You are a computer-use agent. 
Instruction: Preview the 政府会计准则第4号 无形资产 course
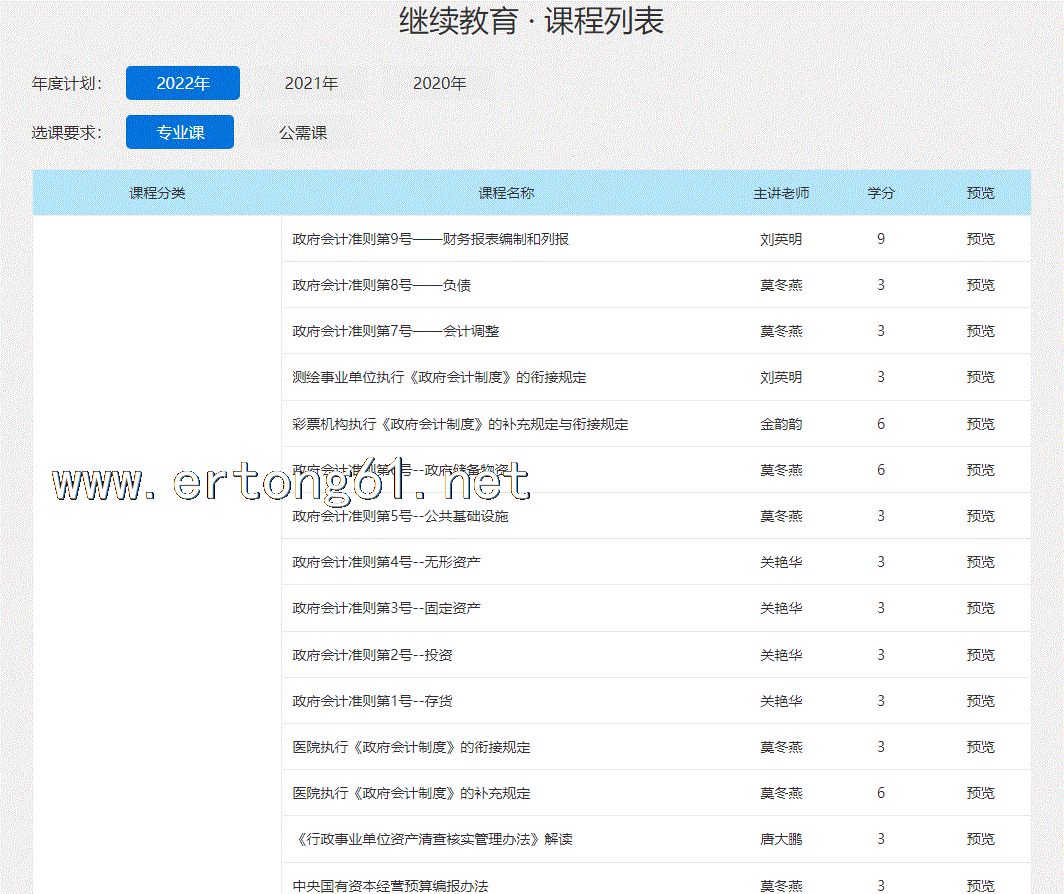click(x=980, y=562)
